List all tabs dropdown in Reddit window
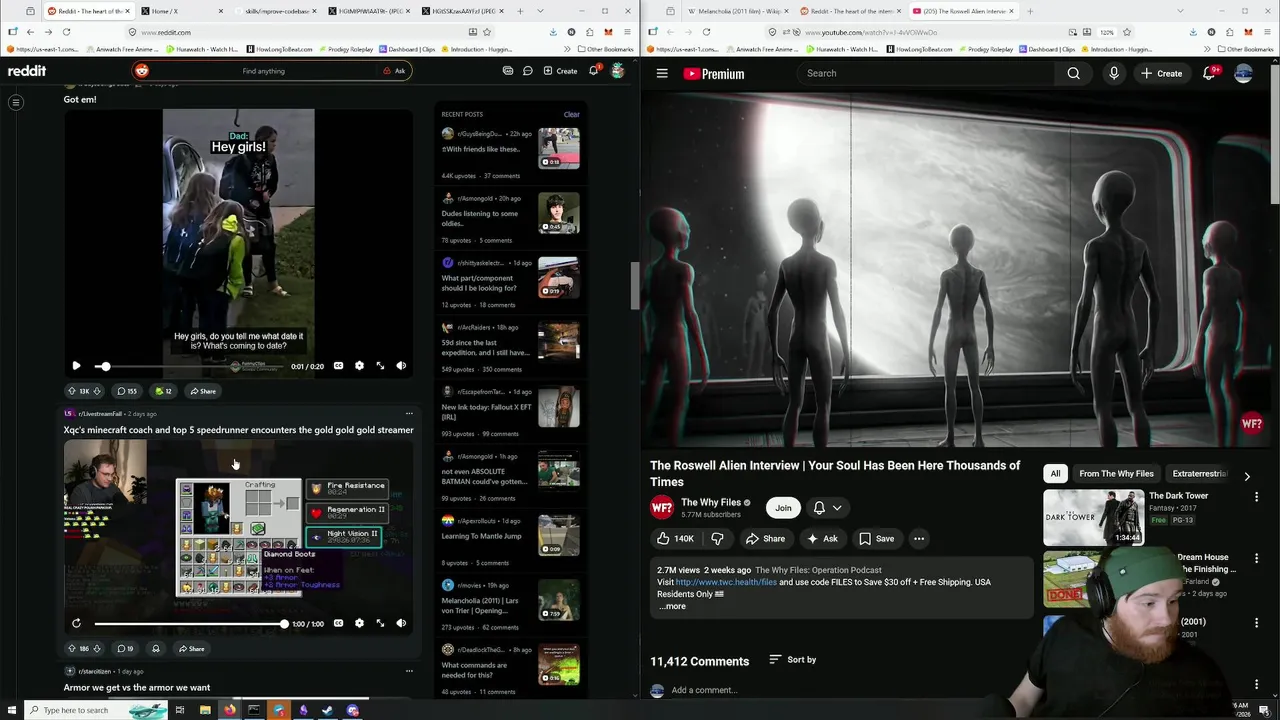Image resolution: width=1280 pixels, height=720 pixels. point(541,11)
